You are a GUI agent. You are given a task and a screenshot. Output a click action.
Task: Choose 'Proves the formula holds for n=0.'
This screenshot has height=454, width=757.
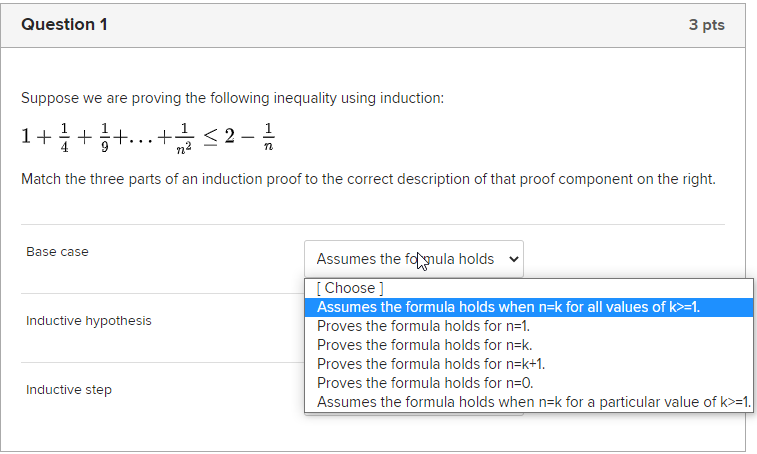(x=423, y=383)
